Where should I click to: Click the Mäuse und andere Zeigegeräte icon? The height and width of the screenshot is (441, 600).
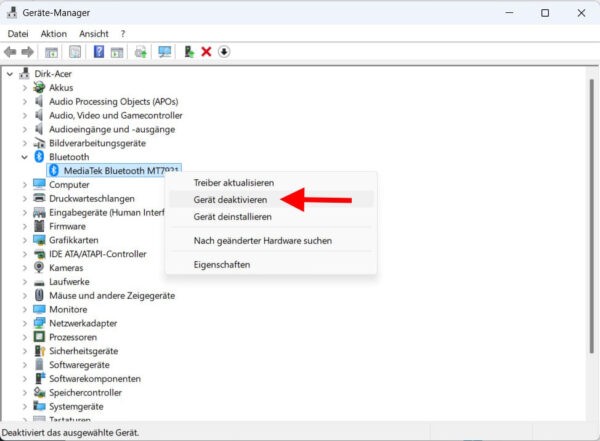pos(39,295)
